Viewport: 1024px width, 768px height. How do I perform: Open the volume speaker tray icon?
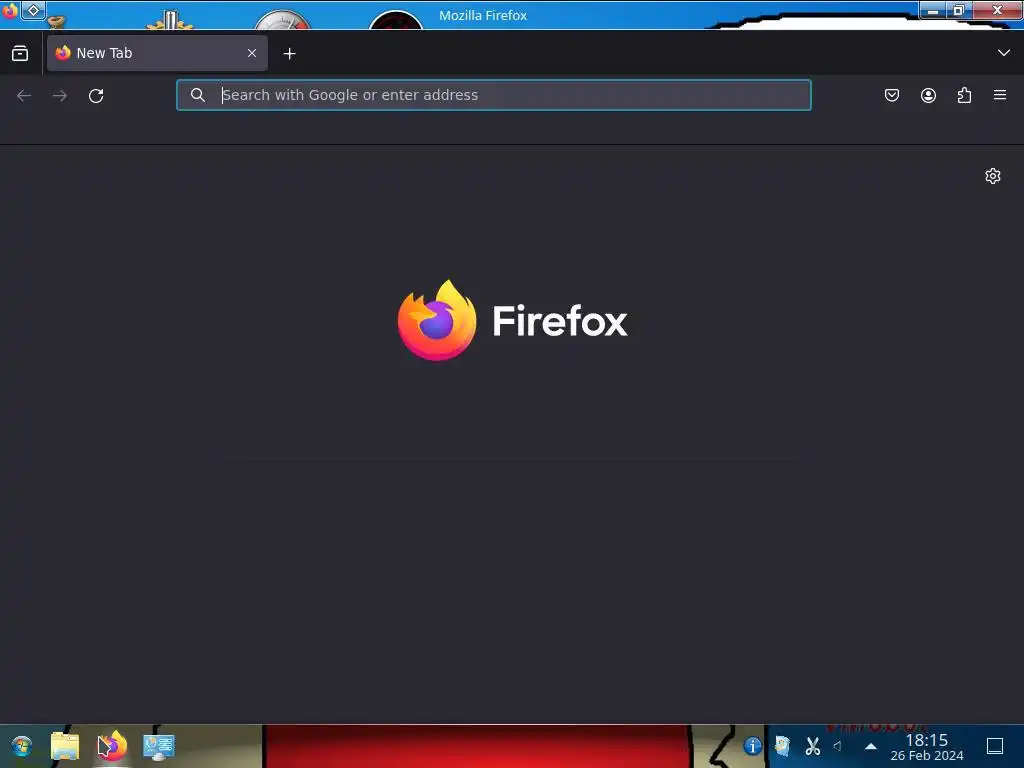838,746
